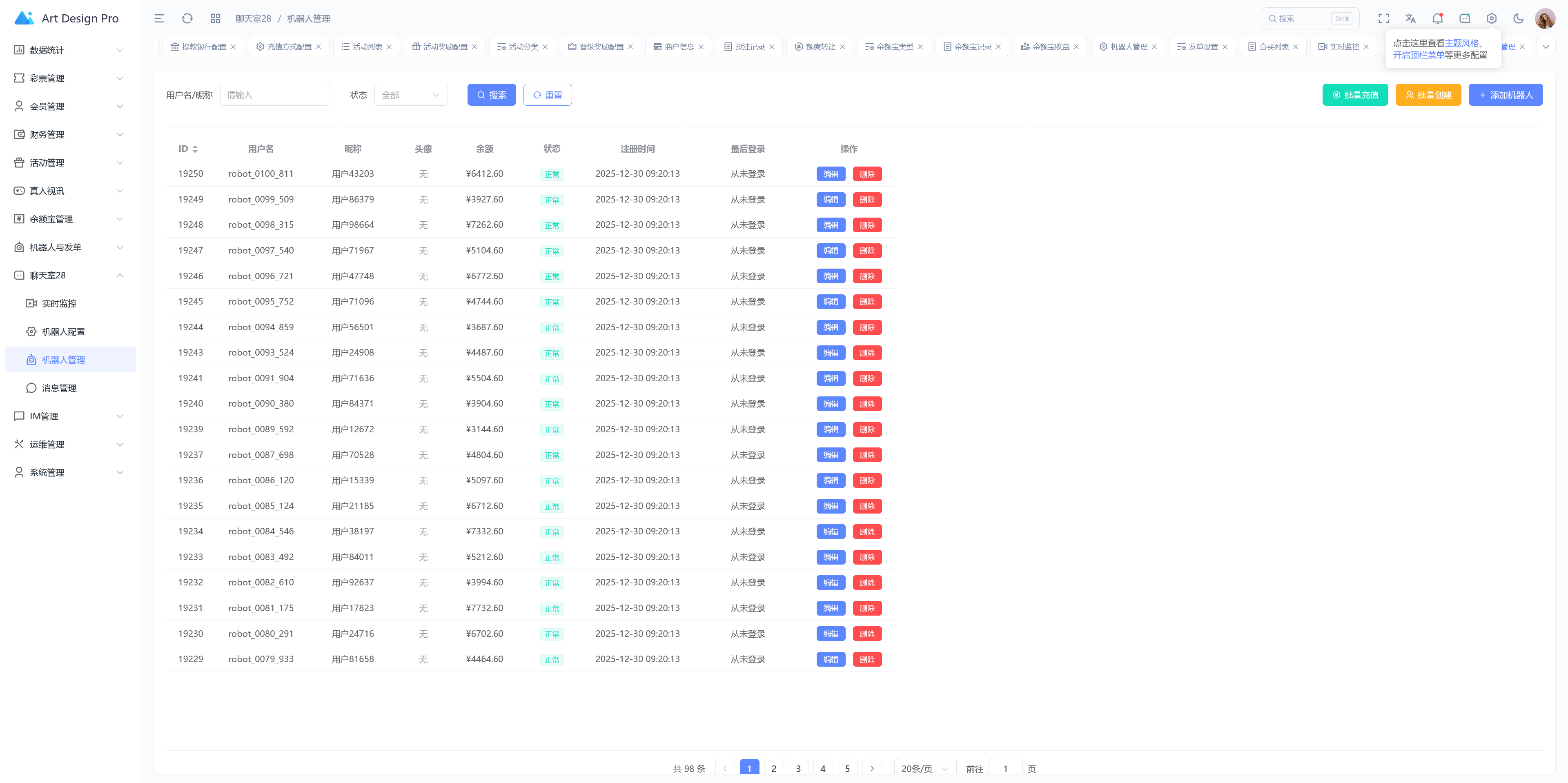1568x783 pixels.
Task: Expand the 财务管理 sidebar menu
Action: pyautogui.click(x=70, y=134)
